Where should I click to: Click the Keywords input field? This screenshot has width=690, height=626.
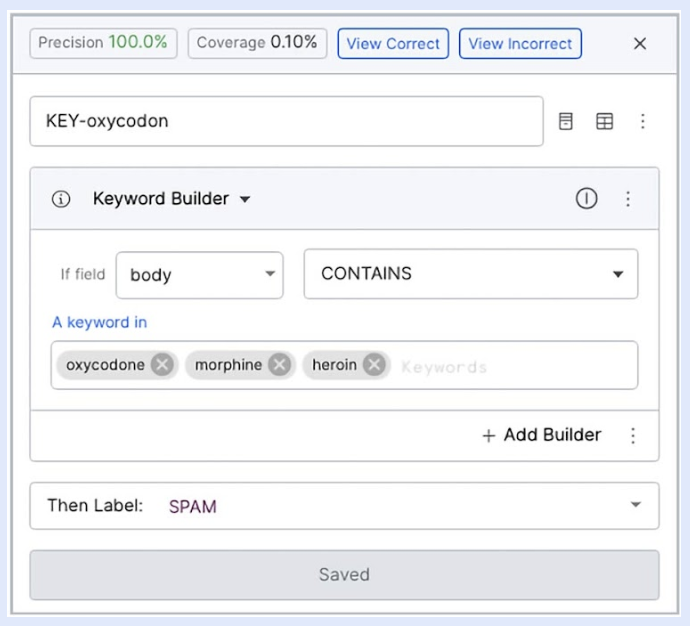[x=510, y=366]
